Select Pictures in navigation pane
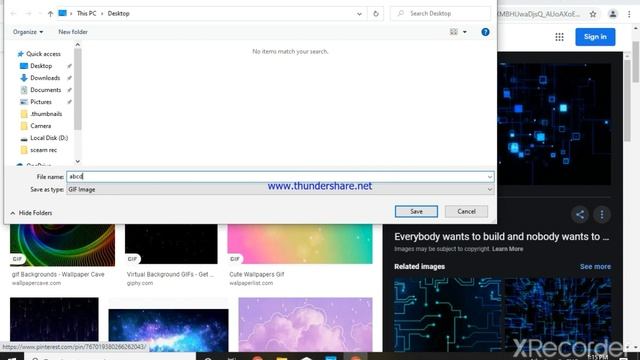The image size is (640, 360). [41, 102]
